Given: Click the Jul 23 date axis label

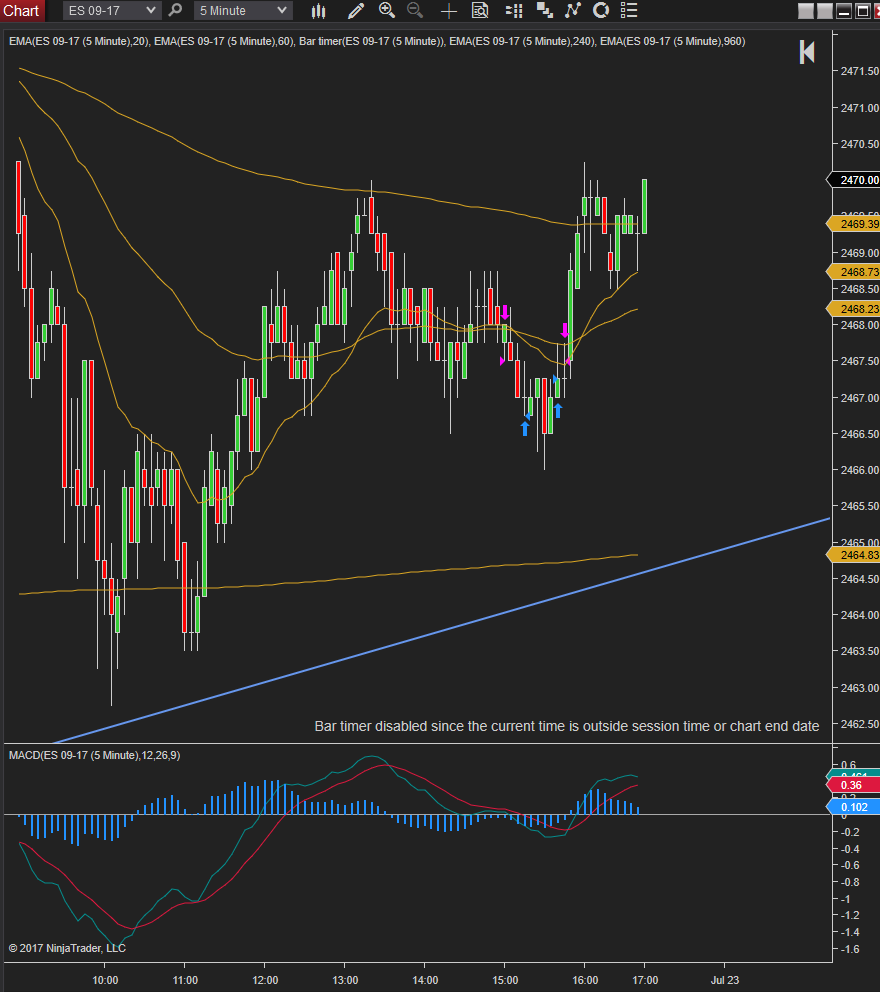Looking at the screenshot, I should (724, 980).
